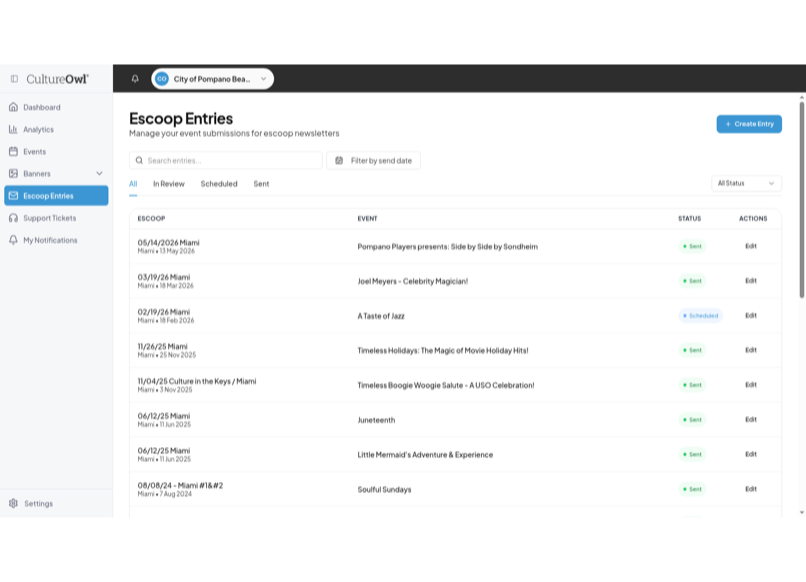Click the 03/19/26 Miami escoop name
The image size is (806, 582).
click(x=164, y=277)
